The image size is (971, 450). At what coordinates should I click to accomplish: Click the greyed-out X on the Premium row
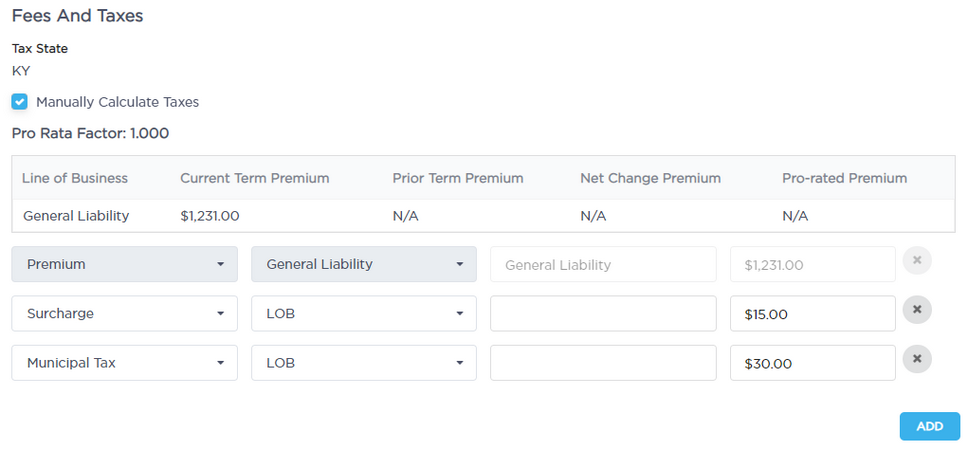[x=917, y=262]
